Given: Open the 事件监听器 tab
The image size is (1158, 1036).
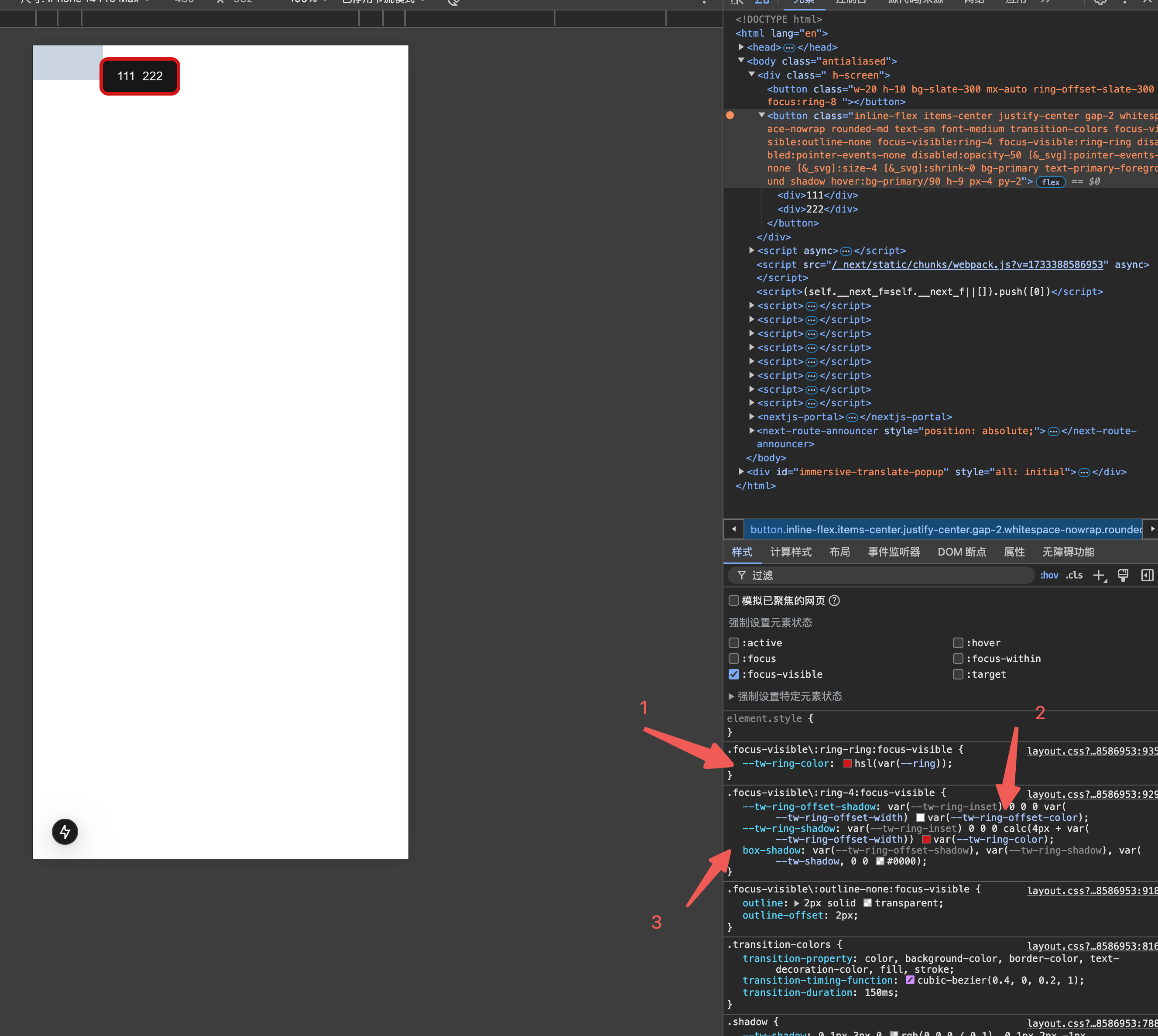Looking at the screenshot, I should (x=894, y=552).
